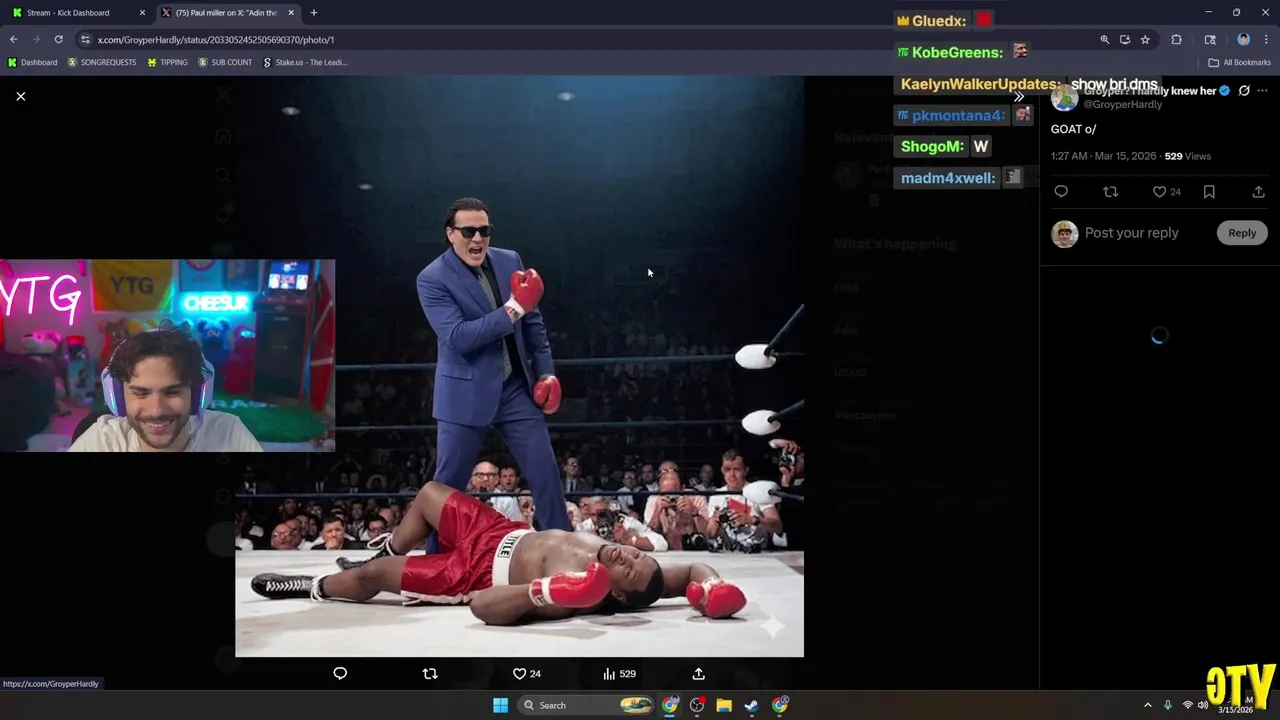Repost using the icon below the photo

[430, 674]
